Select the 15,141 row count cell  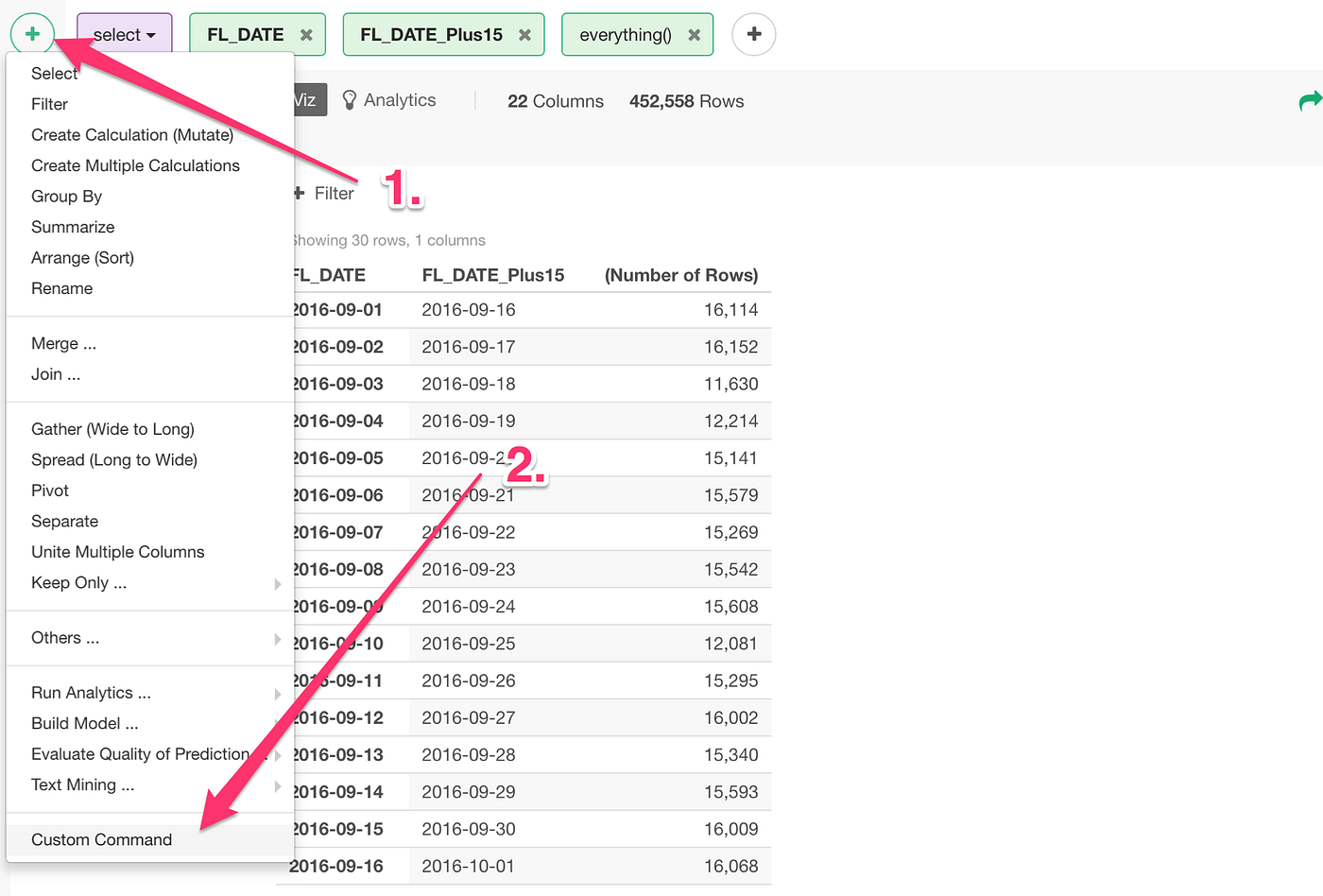pos(730,457)
